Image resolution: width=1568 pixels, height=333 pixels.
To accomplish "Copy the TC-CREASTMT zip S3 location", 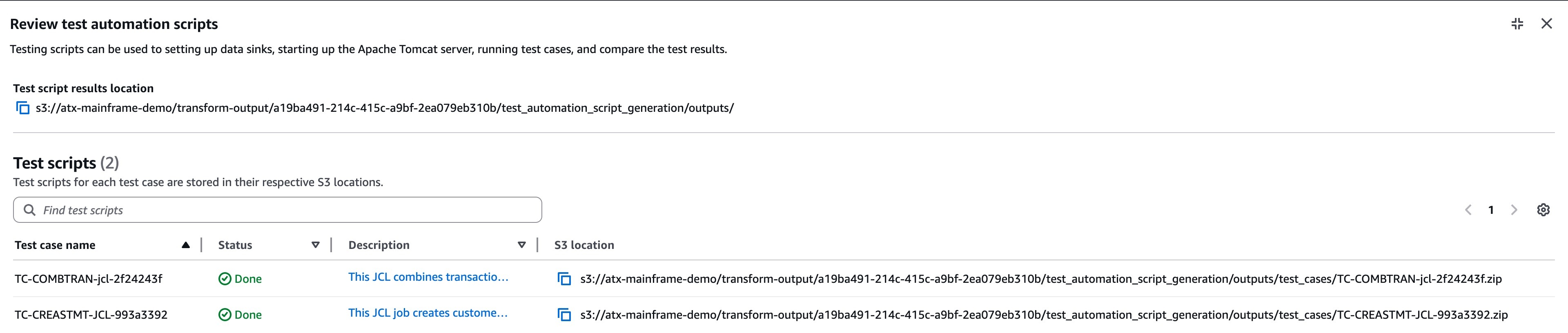I will click(563, 315).
